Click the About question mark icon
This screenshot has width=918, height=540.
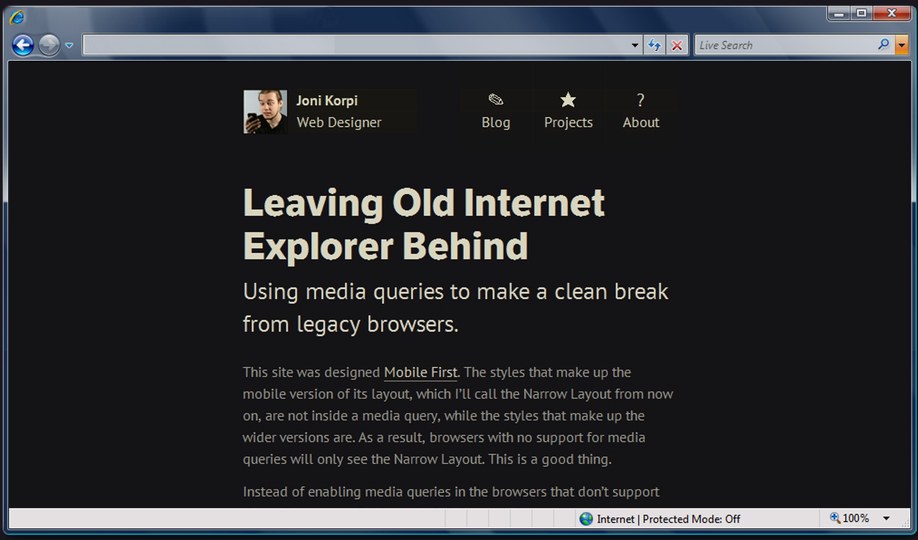[x=640, y=100]
